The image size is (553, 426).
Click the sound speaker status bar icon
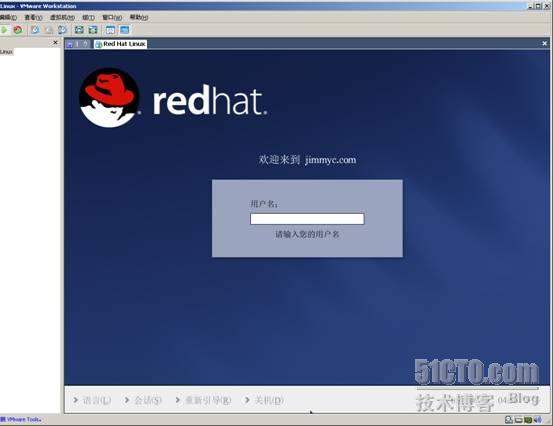coord(538,420)
